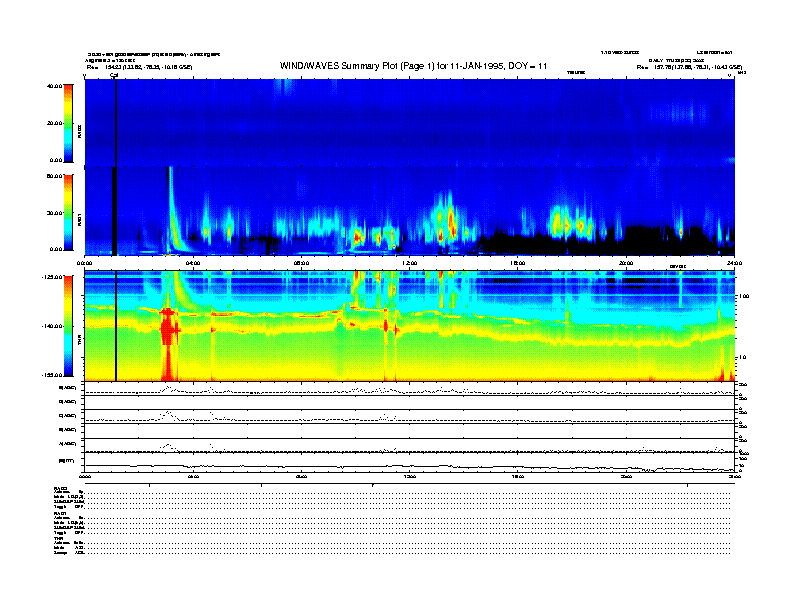Click the bottom line-plot row label

[x=67, y=461]
